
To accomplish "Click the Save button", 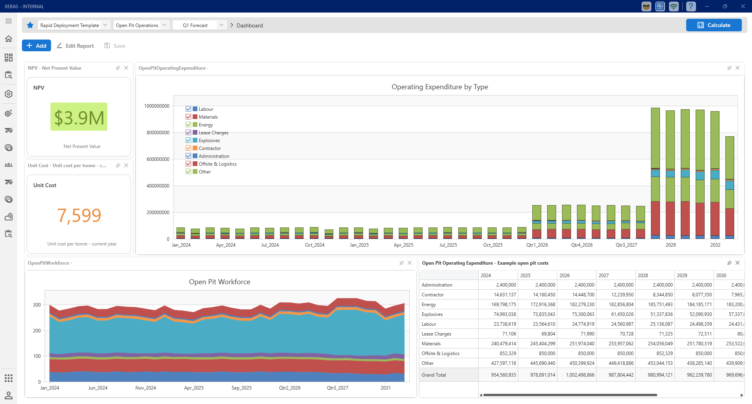I will pyautogui.click(x=115, y=46).
